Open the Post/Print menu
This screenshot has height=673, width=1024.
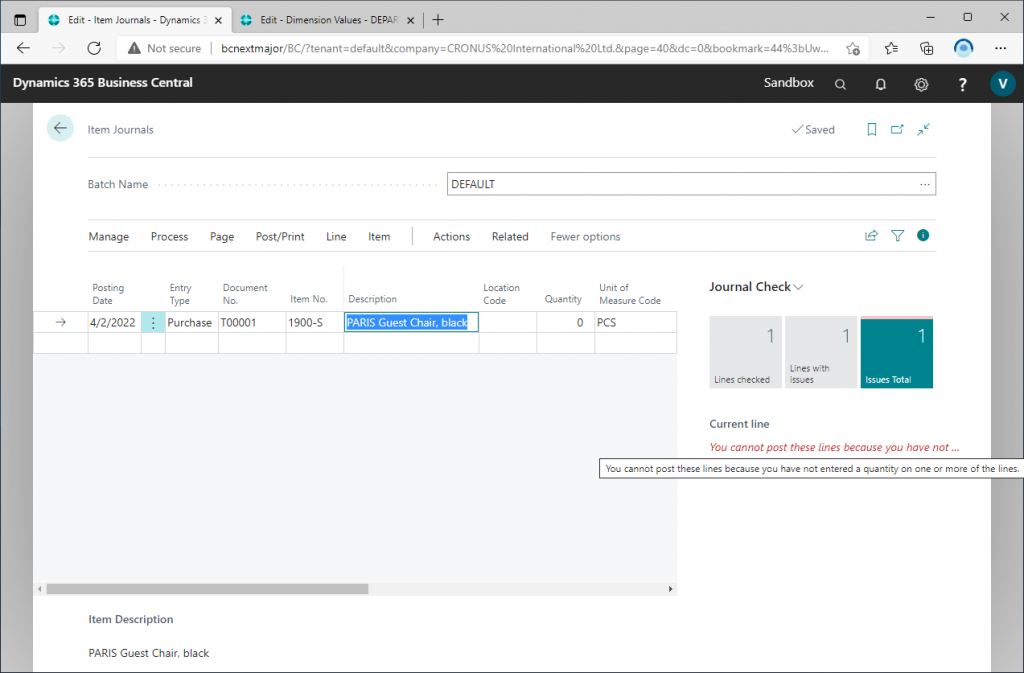coord(280,237)
